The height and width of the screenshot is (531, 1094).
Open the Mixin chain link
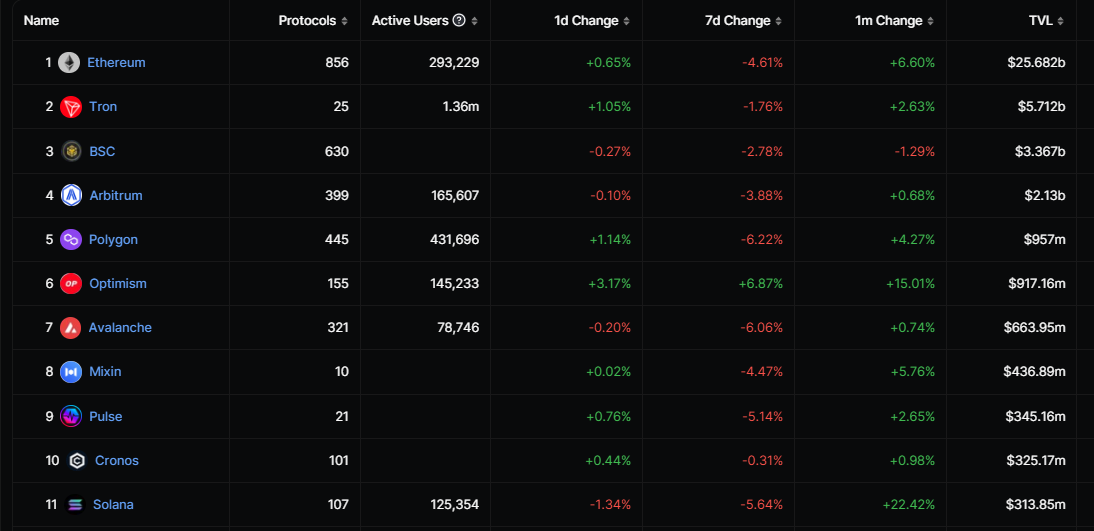coord(105,371)
